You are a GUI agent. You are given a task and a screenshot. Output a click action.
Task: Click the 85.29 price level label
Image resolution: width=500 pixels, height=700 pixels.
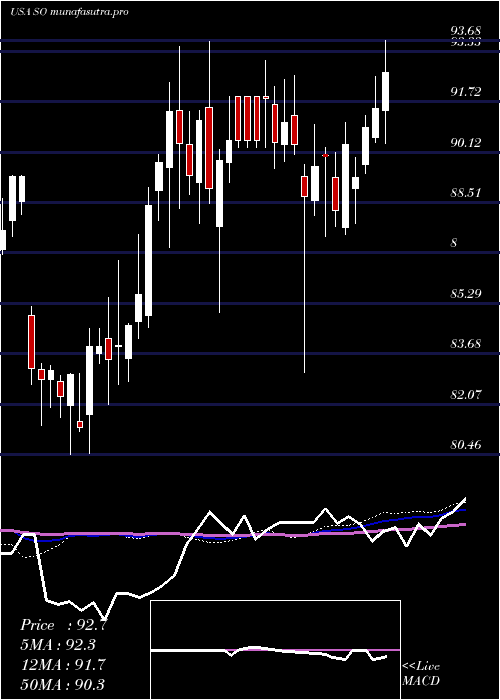pos(466,294)
